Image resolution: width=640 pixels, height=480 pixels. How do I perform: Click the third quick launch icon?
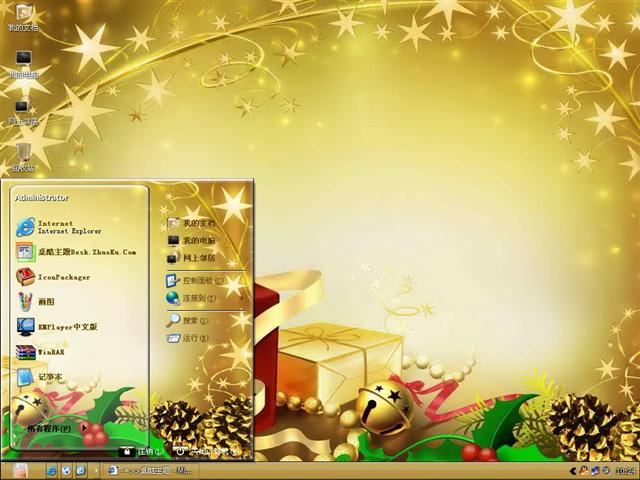tap(81, 471)
